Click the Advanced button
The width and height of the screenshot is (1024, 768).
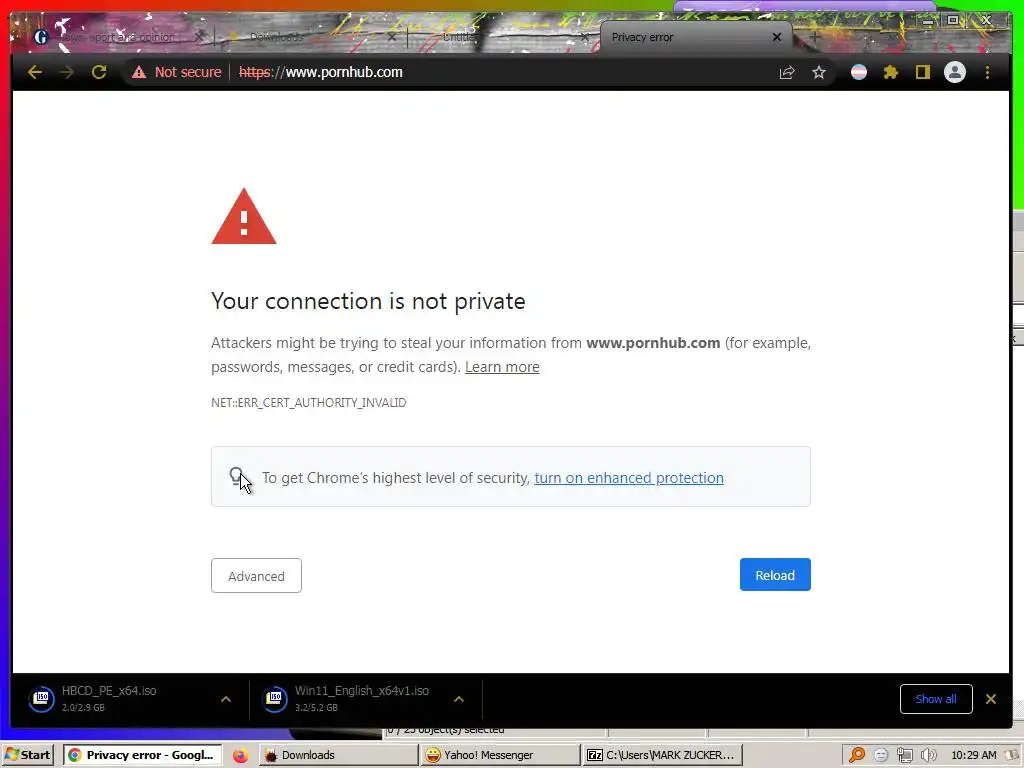point(256,575)
